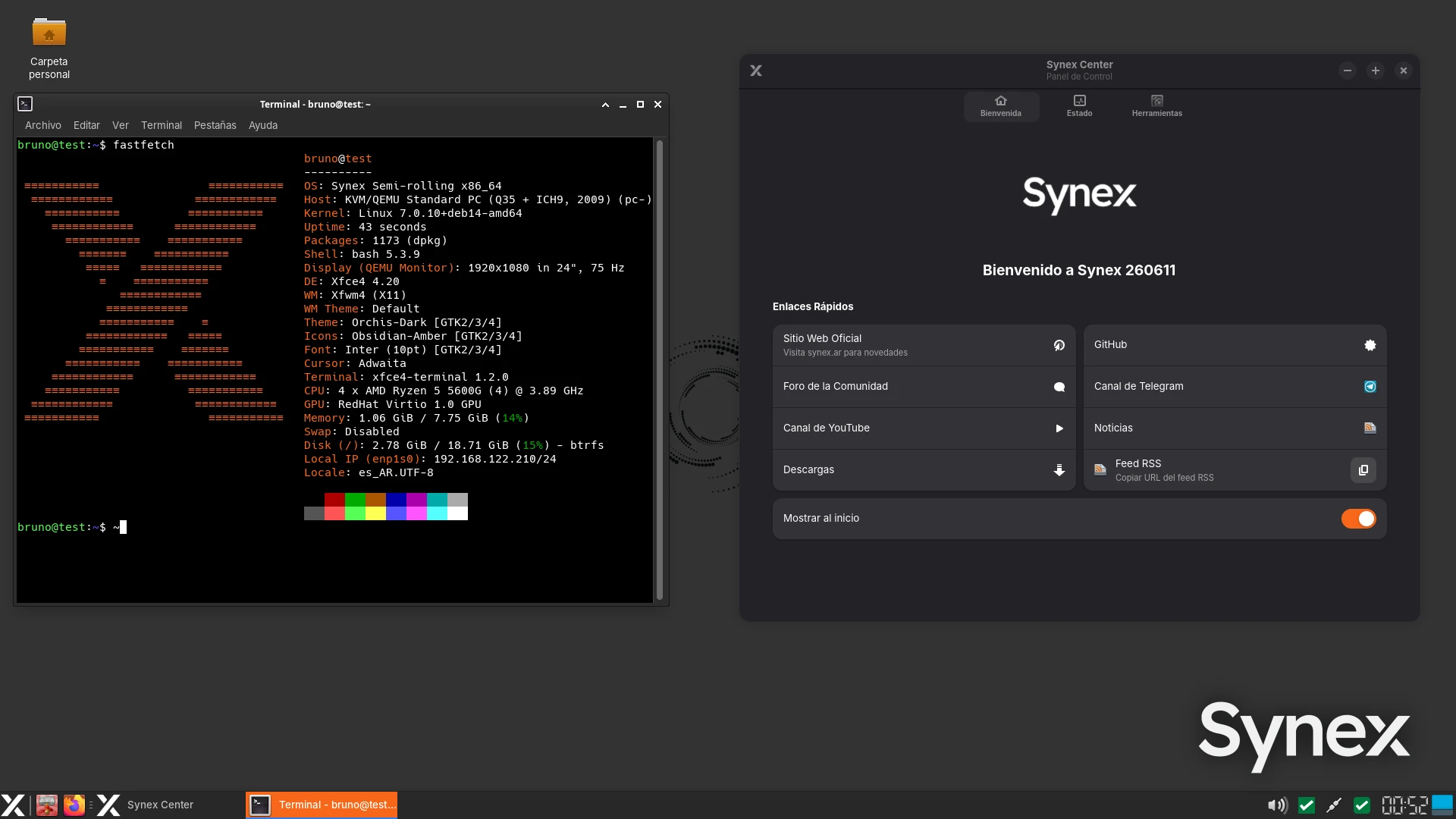
Task: Switch to the Bienvenida tab in Synex Center
Action: tap(1001, 106)
